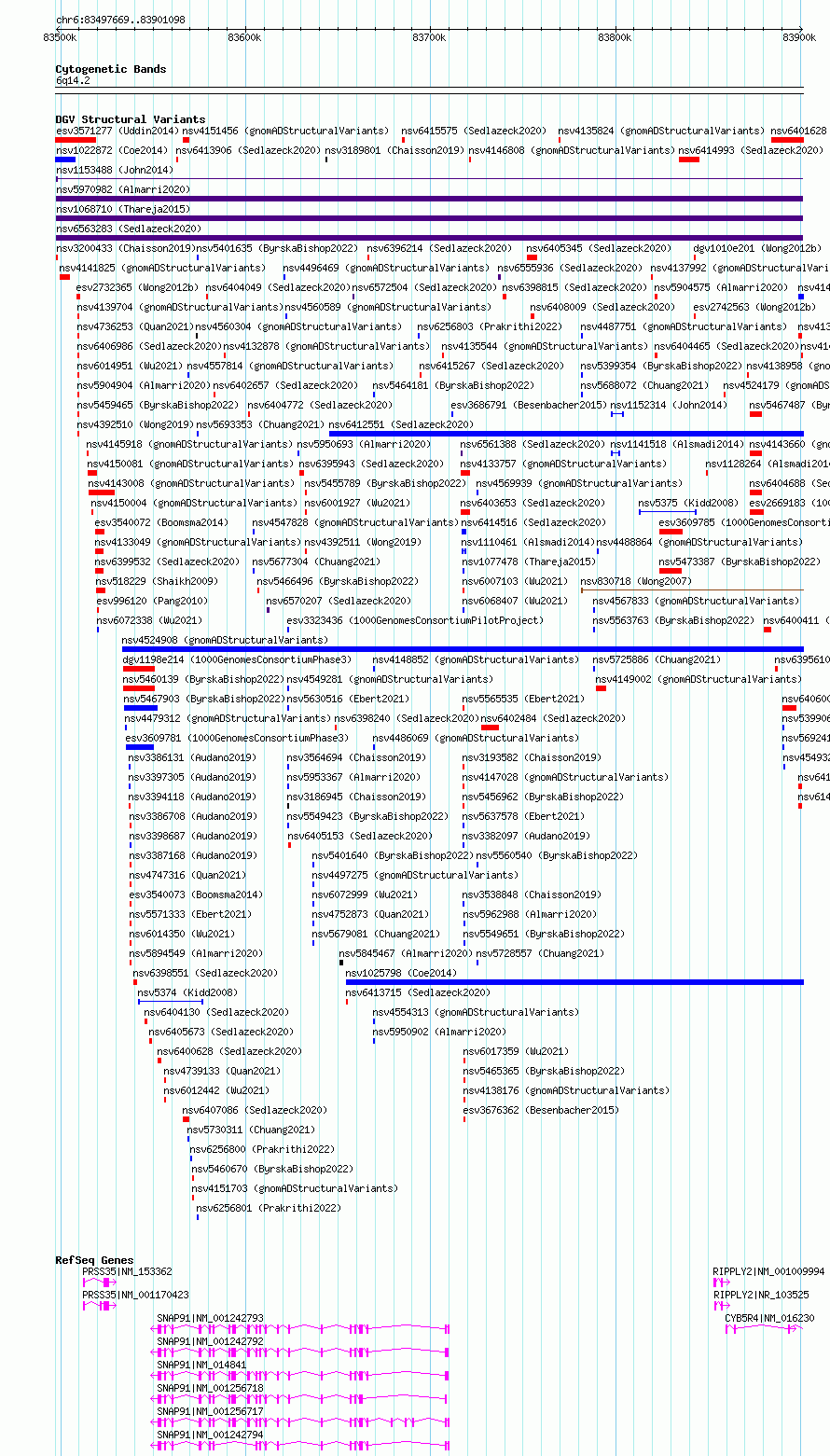830x1456 pixels.
Task: Click the 83700k ruler position label
Action: [430, 37]
